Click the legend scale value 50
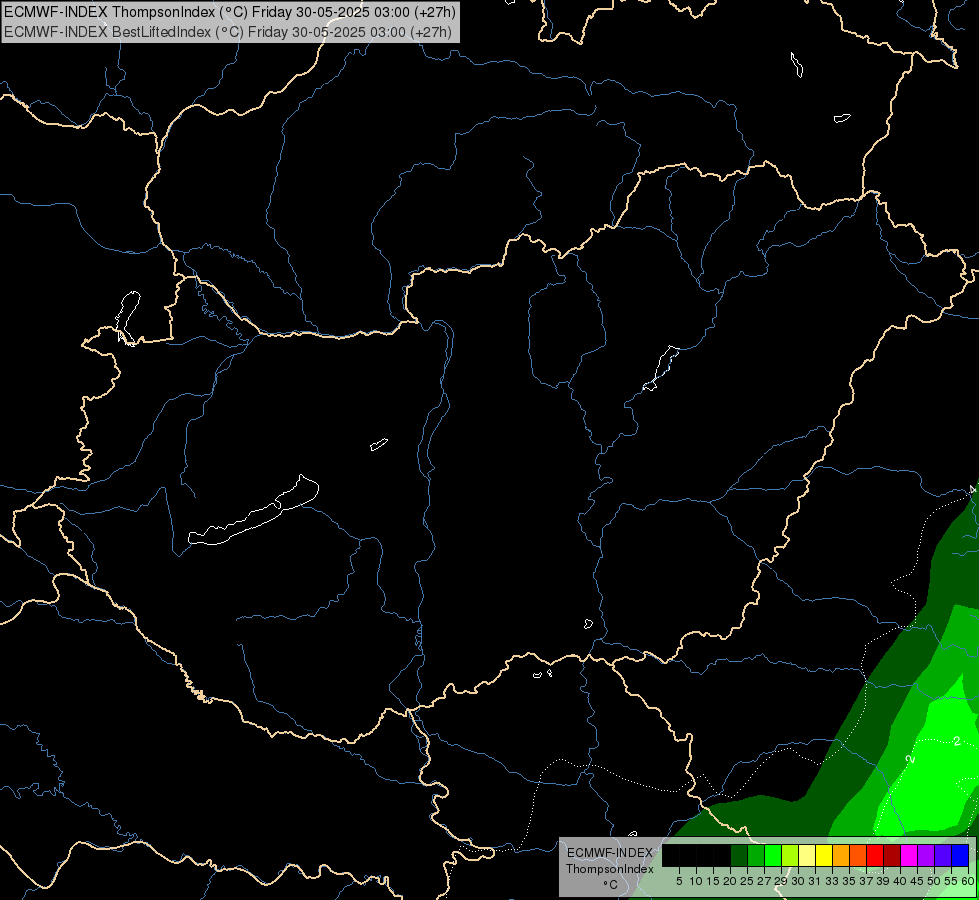The width and height of the screenshot is (979, 900). [x=933, y=881]
